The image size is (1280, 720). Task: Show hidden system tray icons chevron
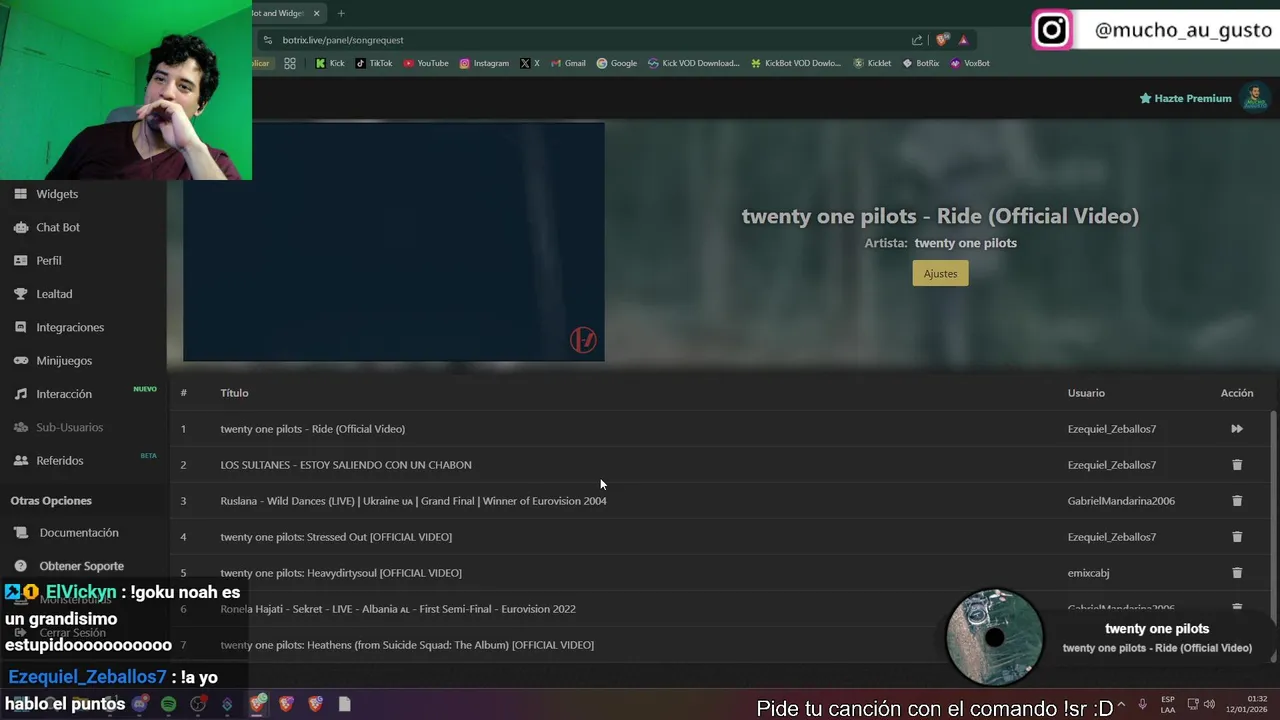point(1120,704)
